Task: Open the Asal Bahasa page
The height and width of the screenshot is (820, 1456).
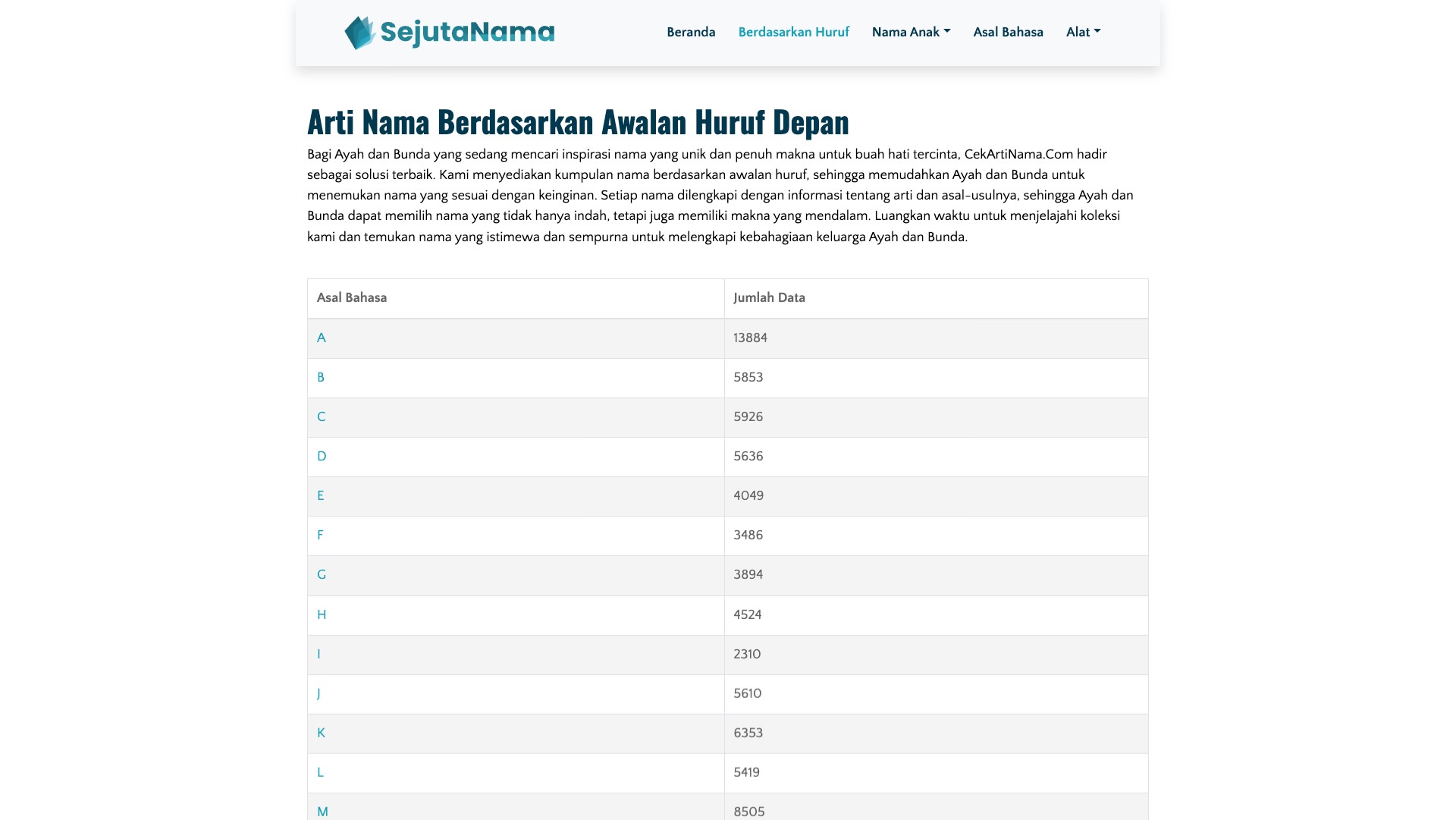Action: (1008, 32)
